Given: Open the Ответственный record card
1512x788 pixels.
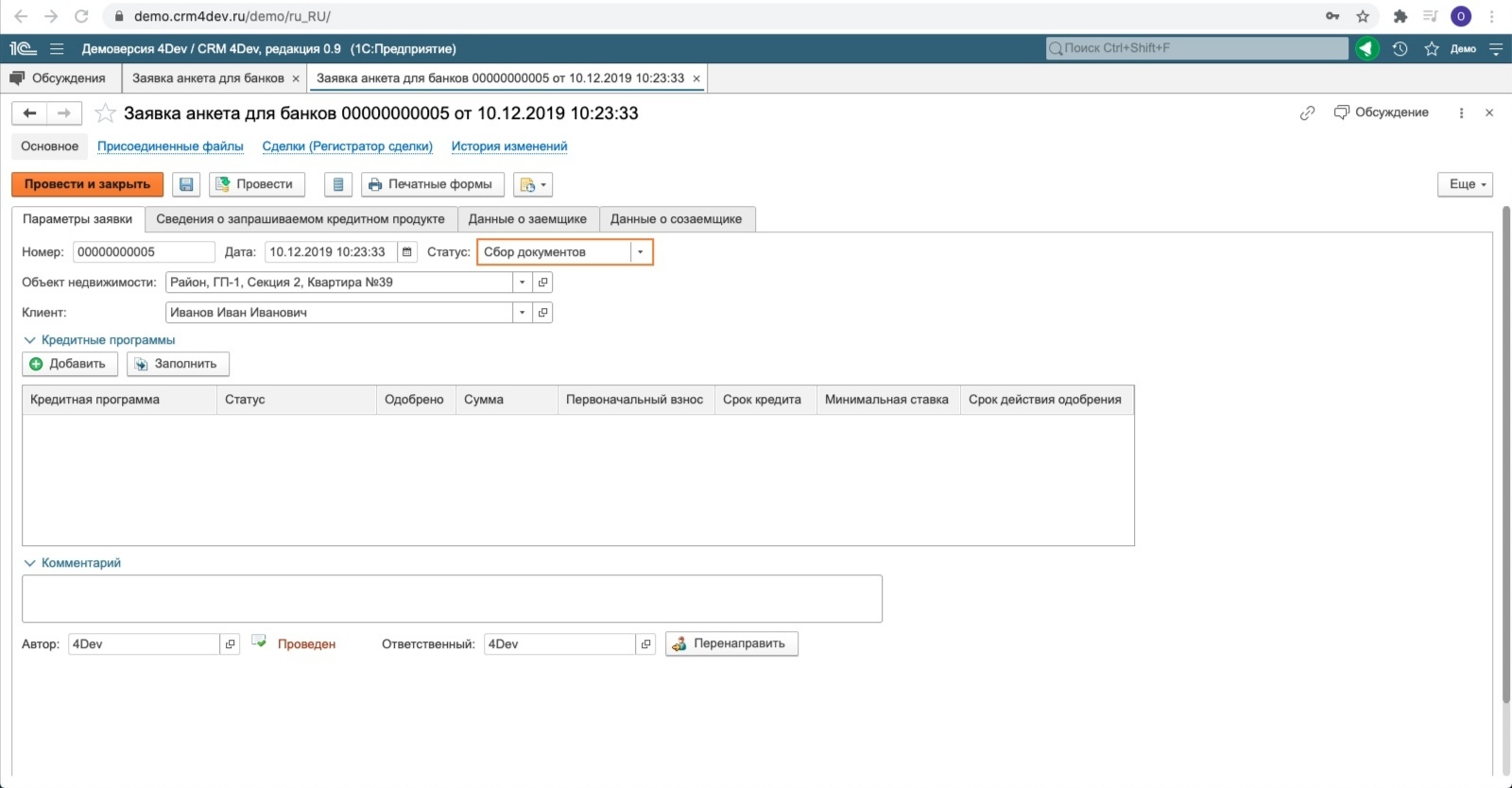Looking at the screenshot, I should click(x=645, y=644).
